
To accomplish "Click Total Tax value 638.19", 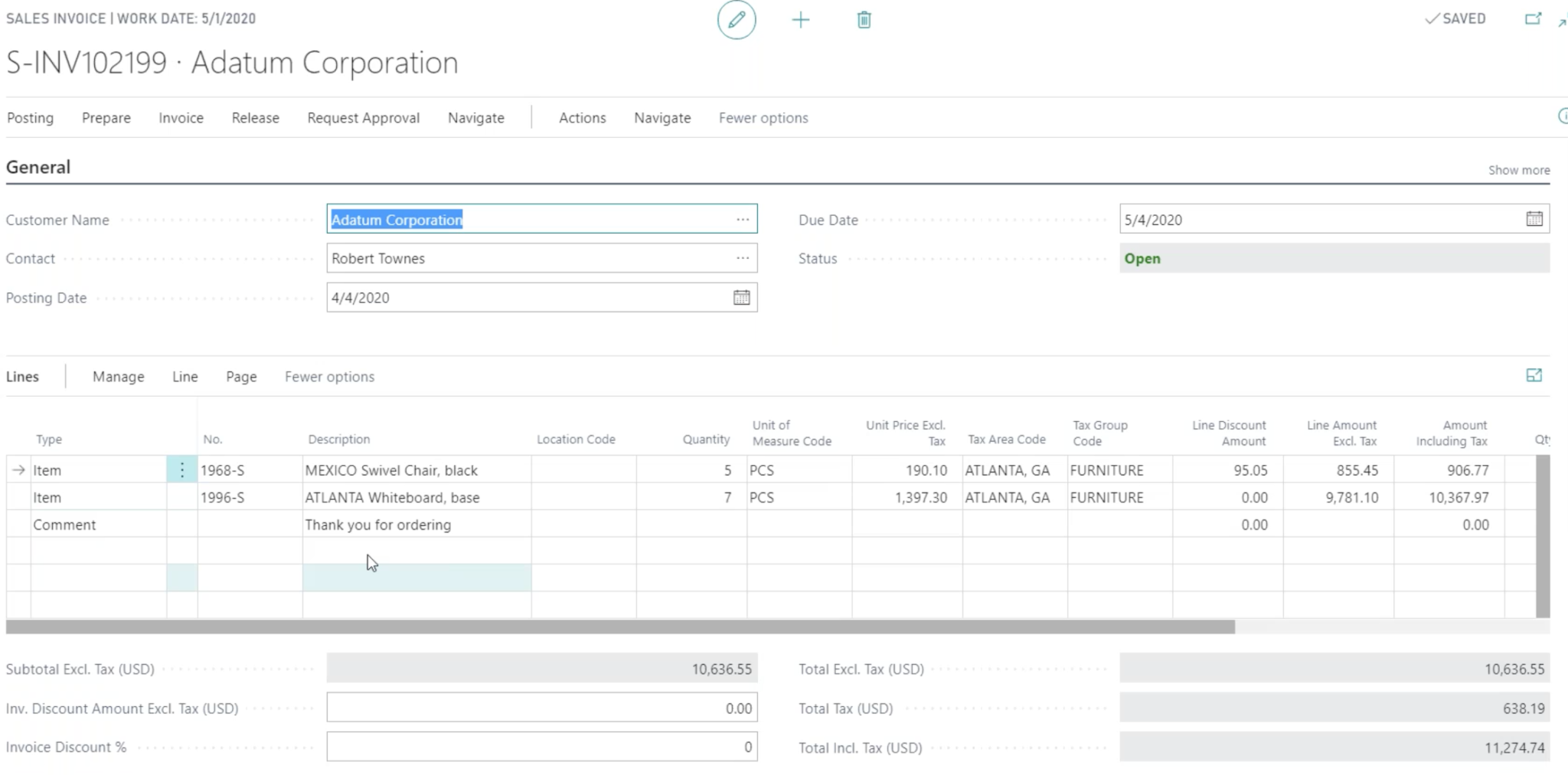I will click(x=1334, y=708).
